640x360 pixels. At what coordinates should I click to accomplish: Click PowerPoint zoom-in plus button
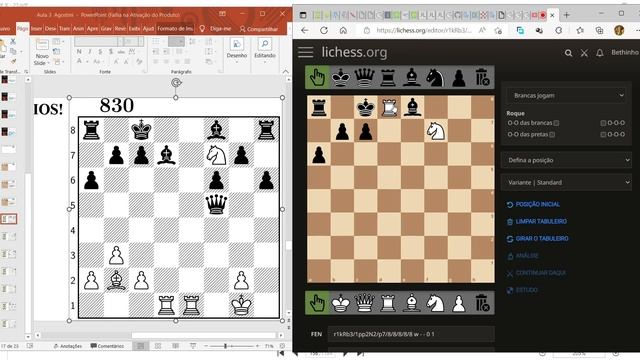[258, 346]
